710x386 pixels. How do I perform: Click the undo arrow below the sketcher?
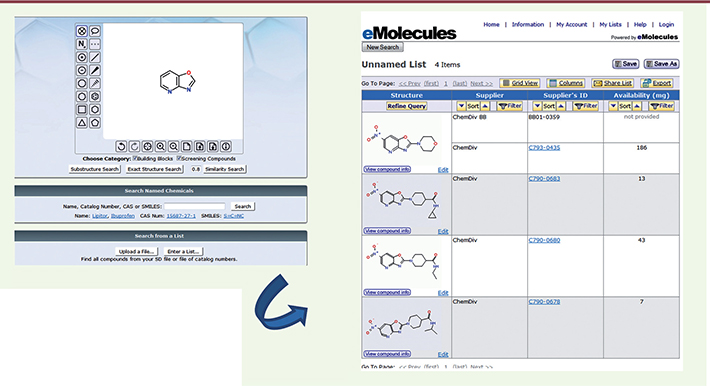(x=121, y=146)
